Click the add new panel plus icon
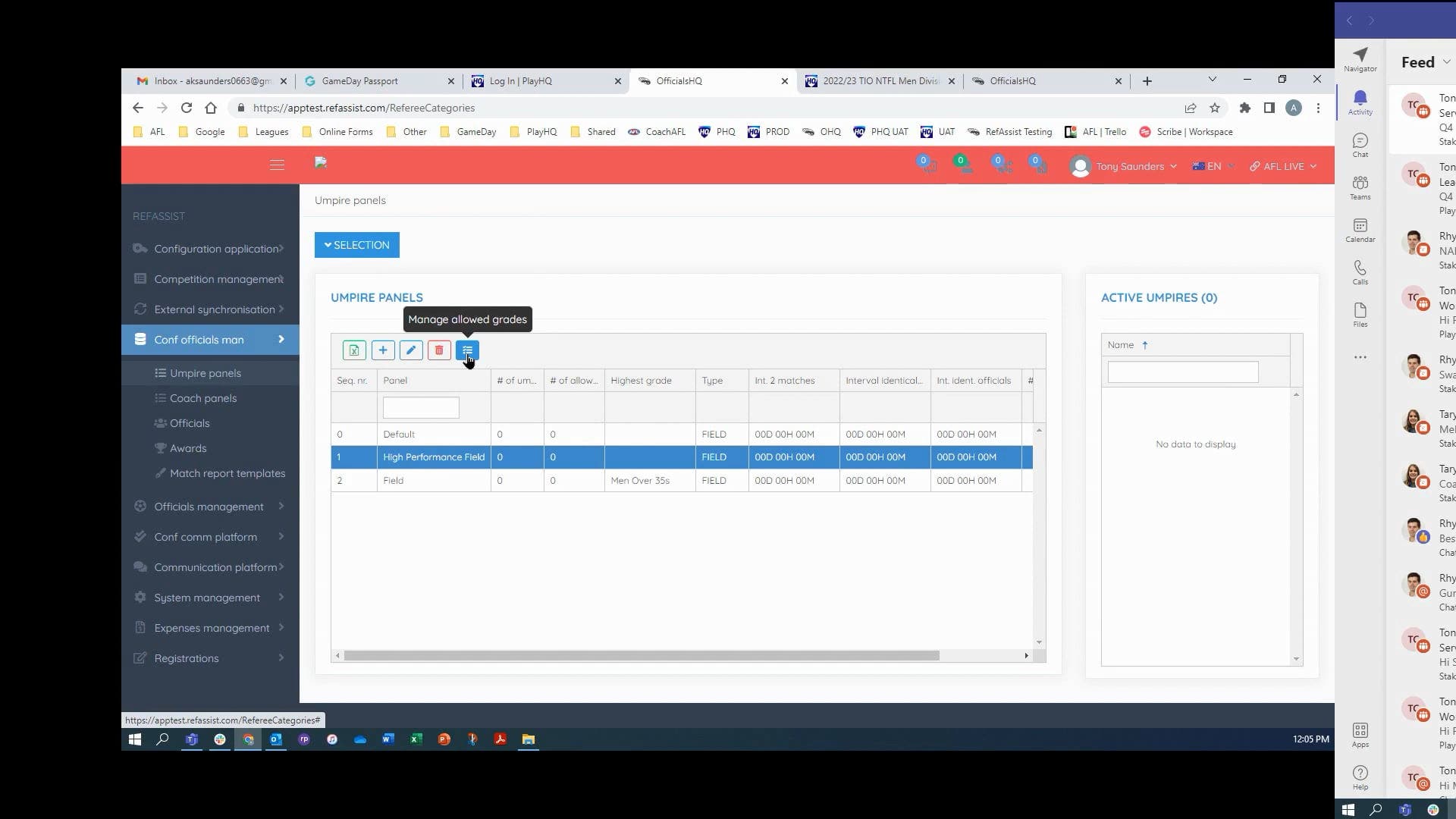Viewport: 1456px width, 819px height. pos(383,350)
